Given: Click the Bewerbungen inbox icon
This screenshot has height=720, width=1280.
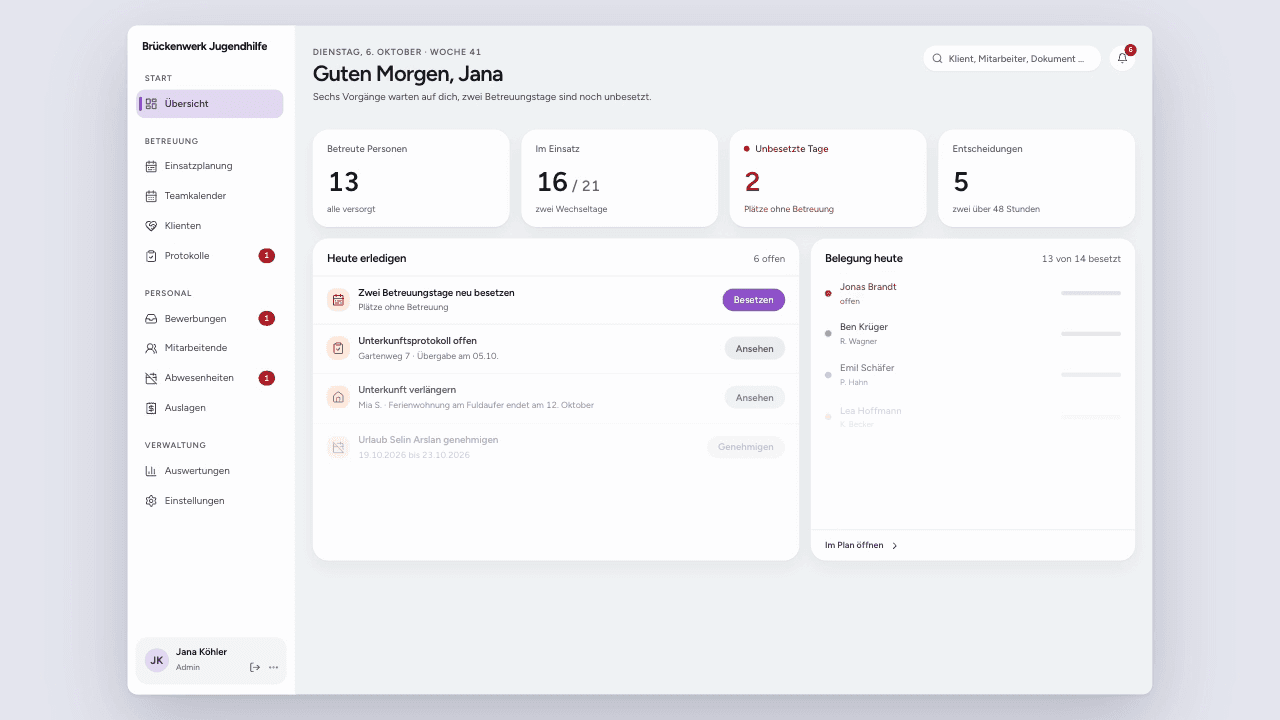Looking at the screenshot, I should (151, 319).
